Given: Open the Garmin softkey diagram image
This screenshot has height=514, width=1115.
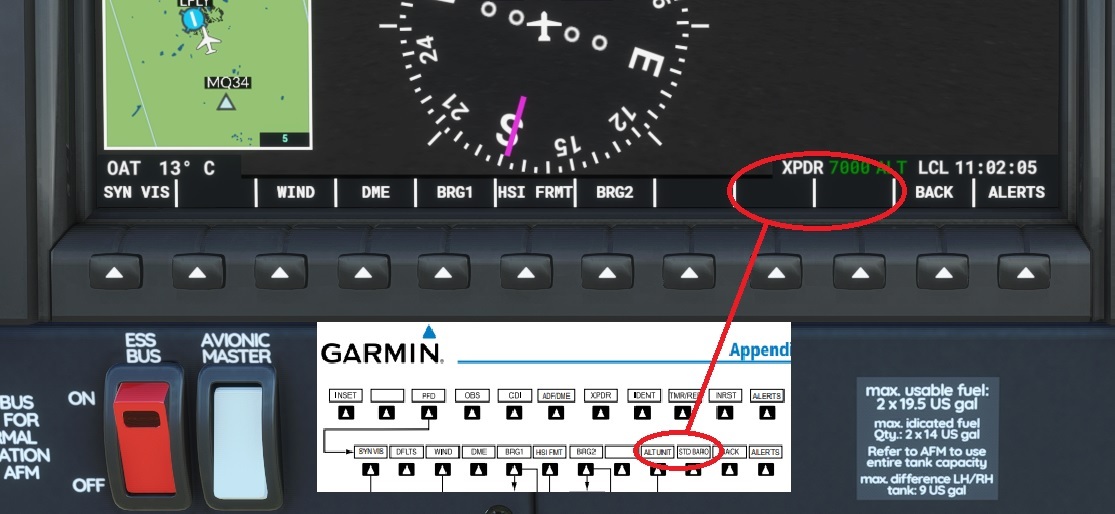Looking at the screenshot, I should tap(554, 407).
